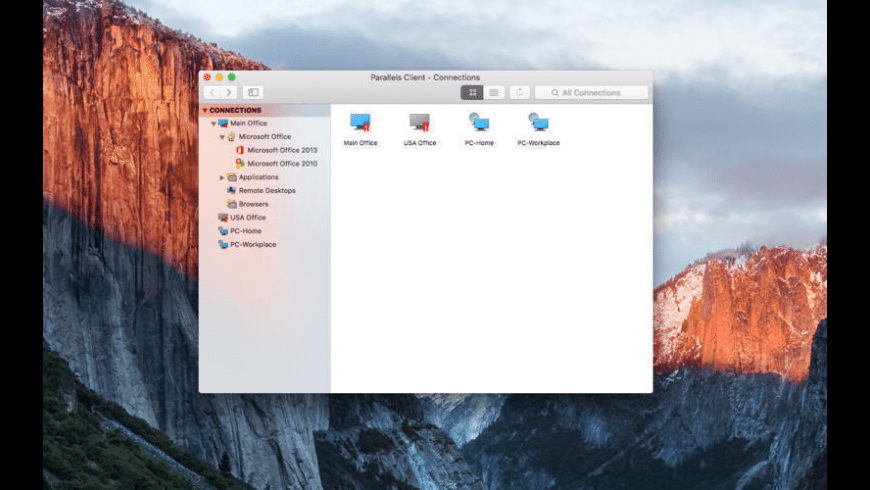Viewport: 870px width, 490px height.
Task: Focus the All Connections search field
Action: (591, 92)
